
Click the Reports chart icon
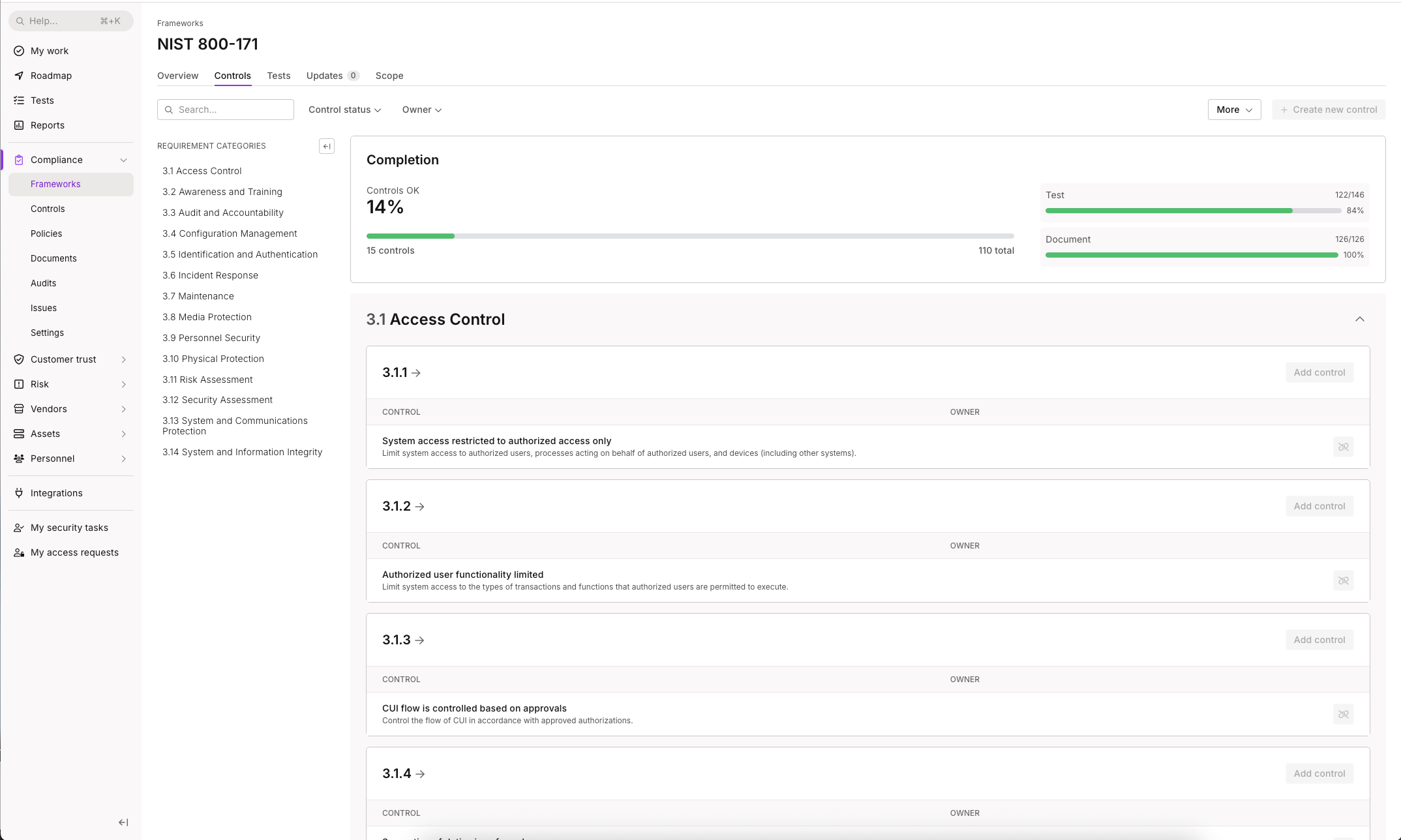point(19,125)
